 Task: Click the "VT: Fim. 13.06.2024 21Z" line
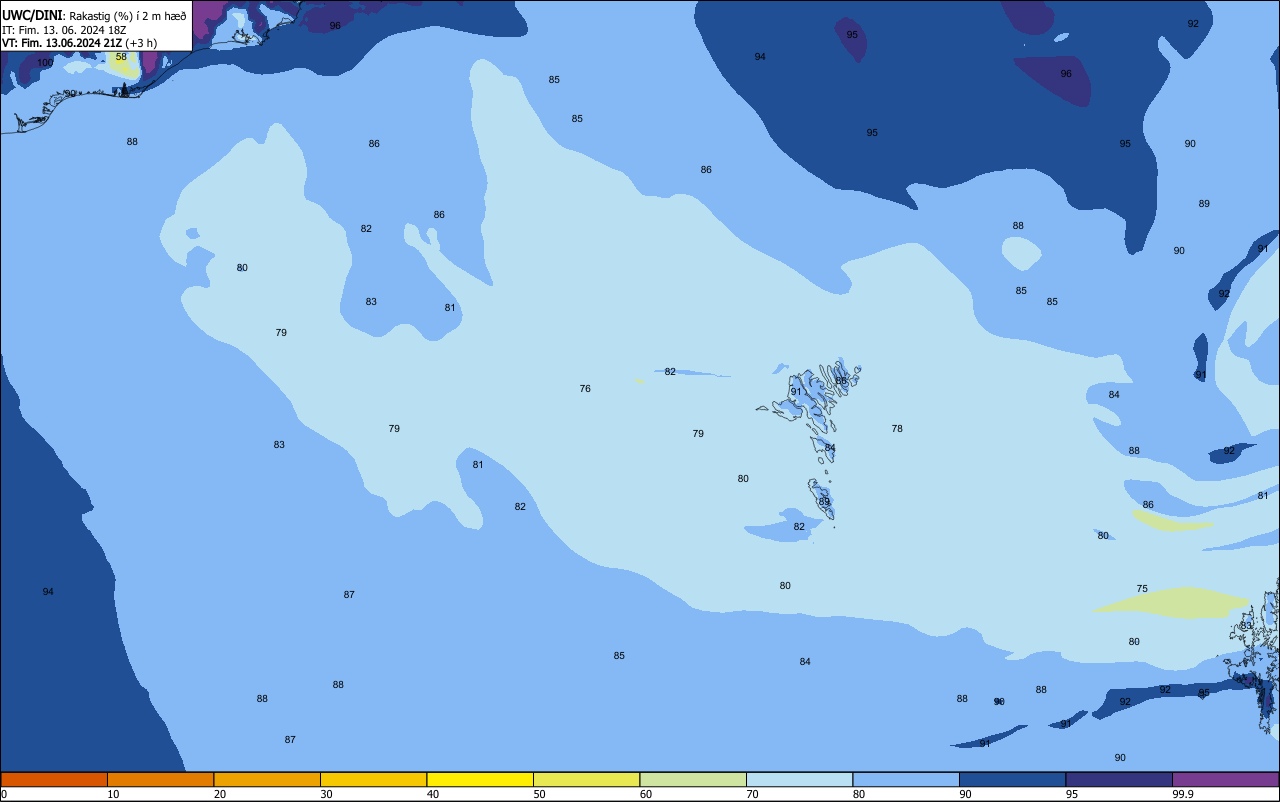tap(62, 43)
